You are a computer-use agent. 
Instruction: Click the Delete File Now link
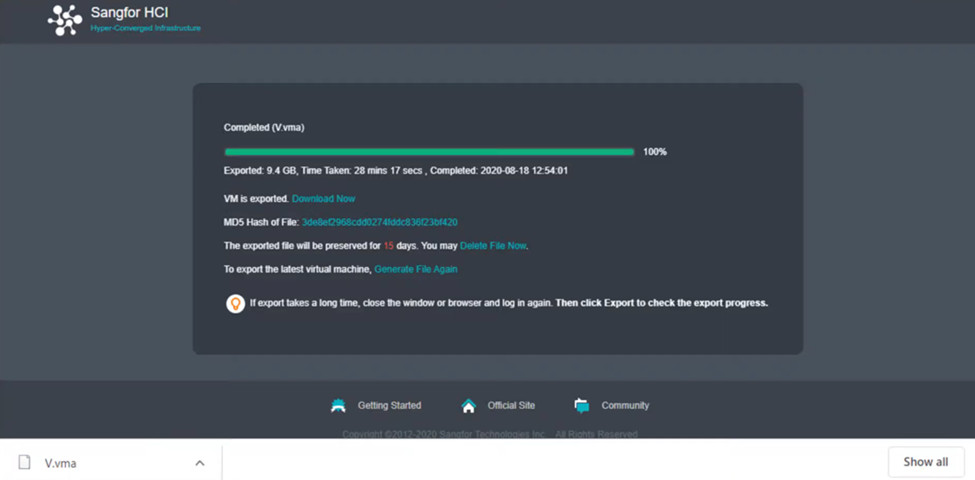click(493, 246)
